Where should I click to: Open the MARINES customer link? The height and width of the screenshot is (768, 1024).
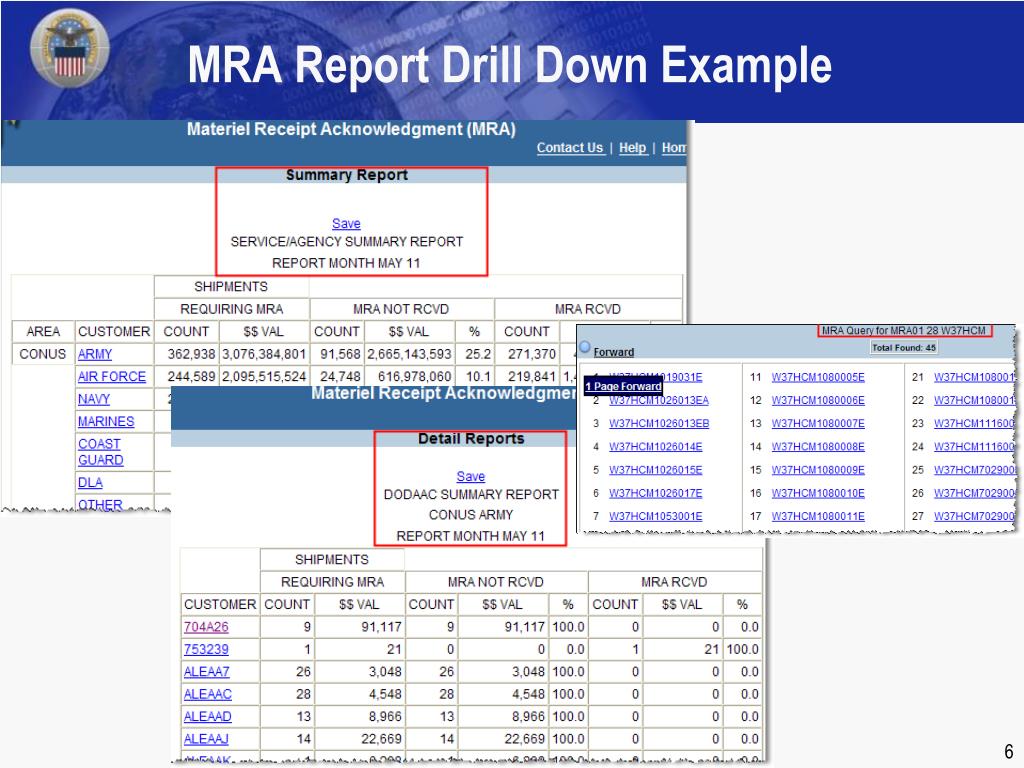106,422
